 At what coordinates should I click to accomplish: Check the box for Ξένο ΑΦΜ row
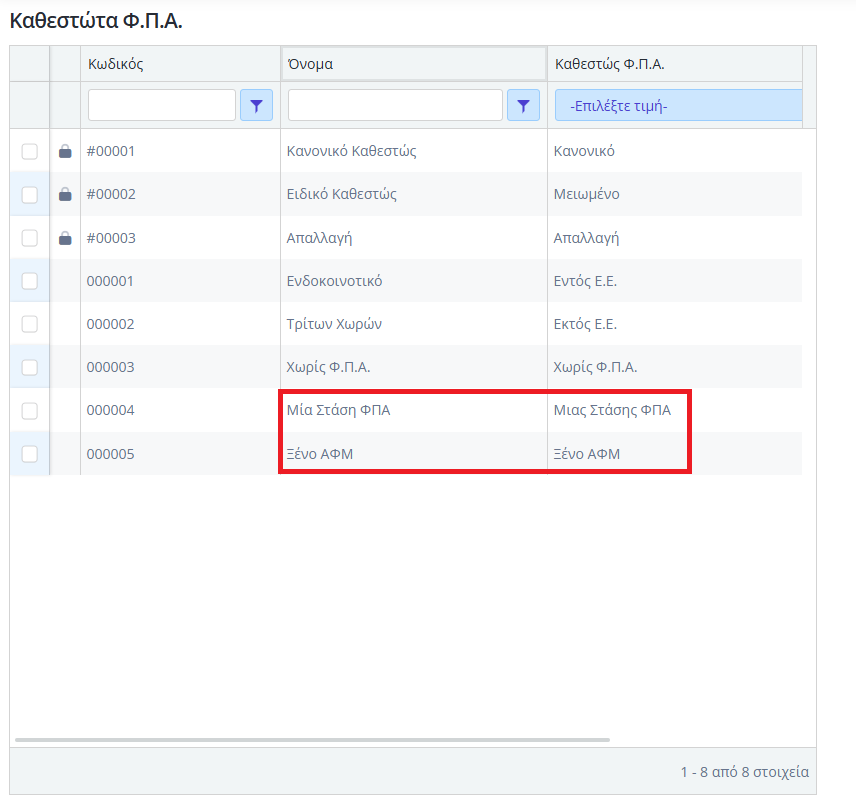(30, 454)
